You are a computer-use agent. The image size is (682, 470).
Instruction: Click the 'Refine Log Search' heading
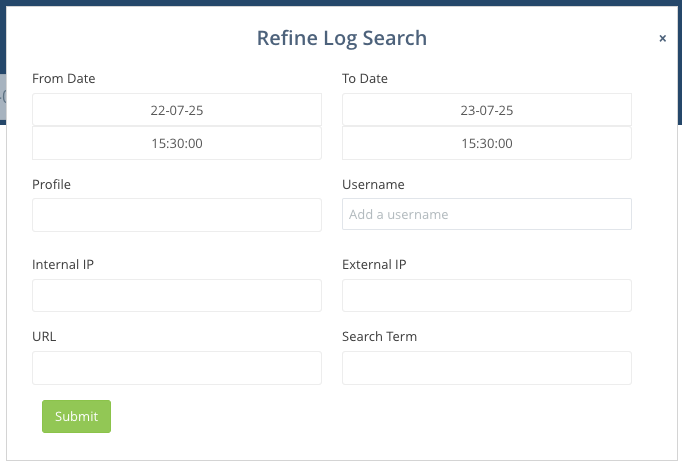342,39
